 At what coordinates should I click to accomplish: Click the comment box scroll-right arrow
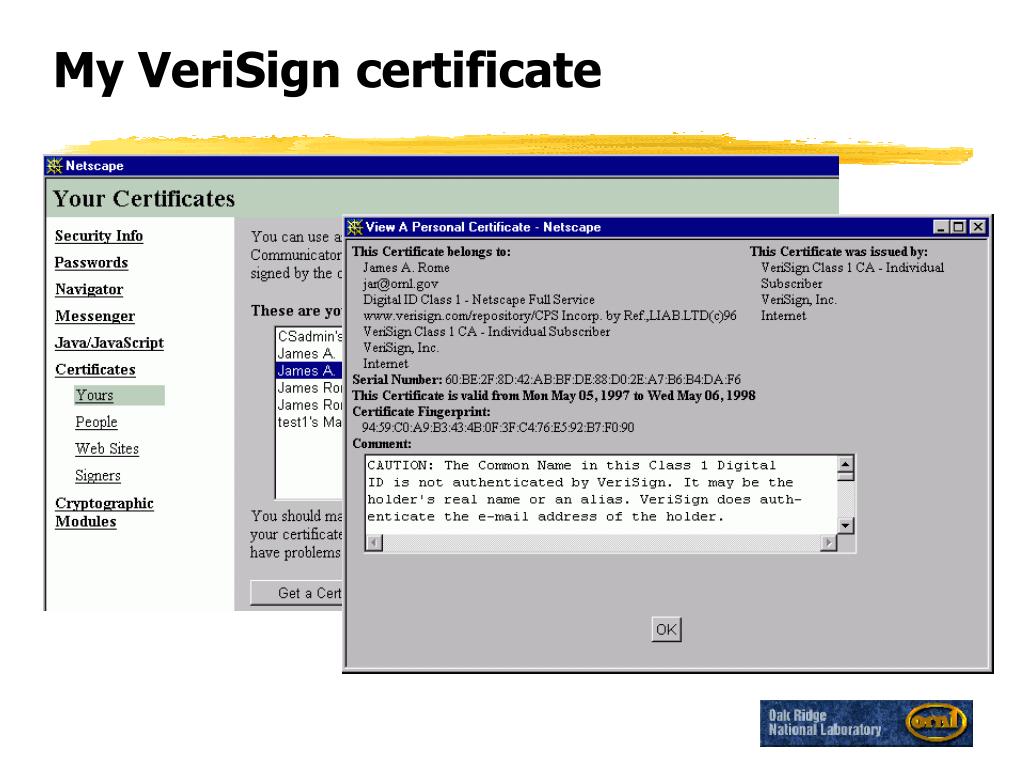tap(829, 542)
